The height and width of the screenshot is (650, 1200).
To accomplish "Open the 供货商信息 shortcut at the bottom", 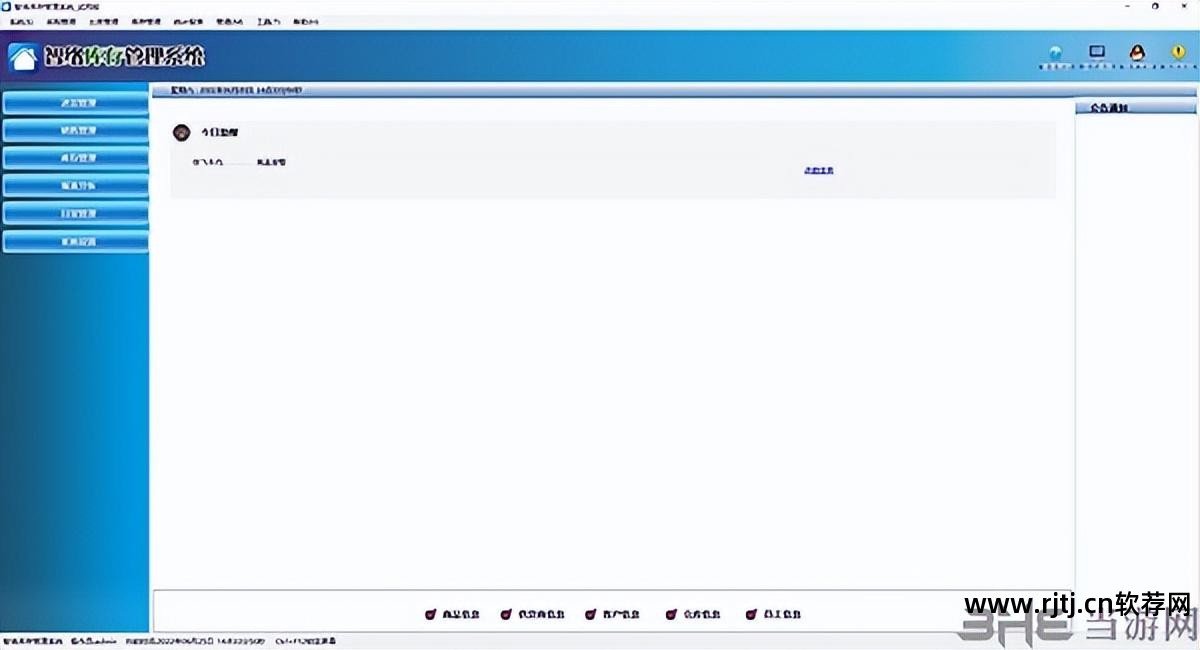I will pyautogui.click(x=533, y=614).
